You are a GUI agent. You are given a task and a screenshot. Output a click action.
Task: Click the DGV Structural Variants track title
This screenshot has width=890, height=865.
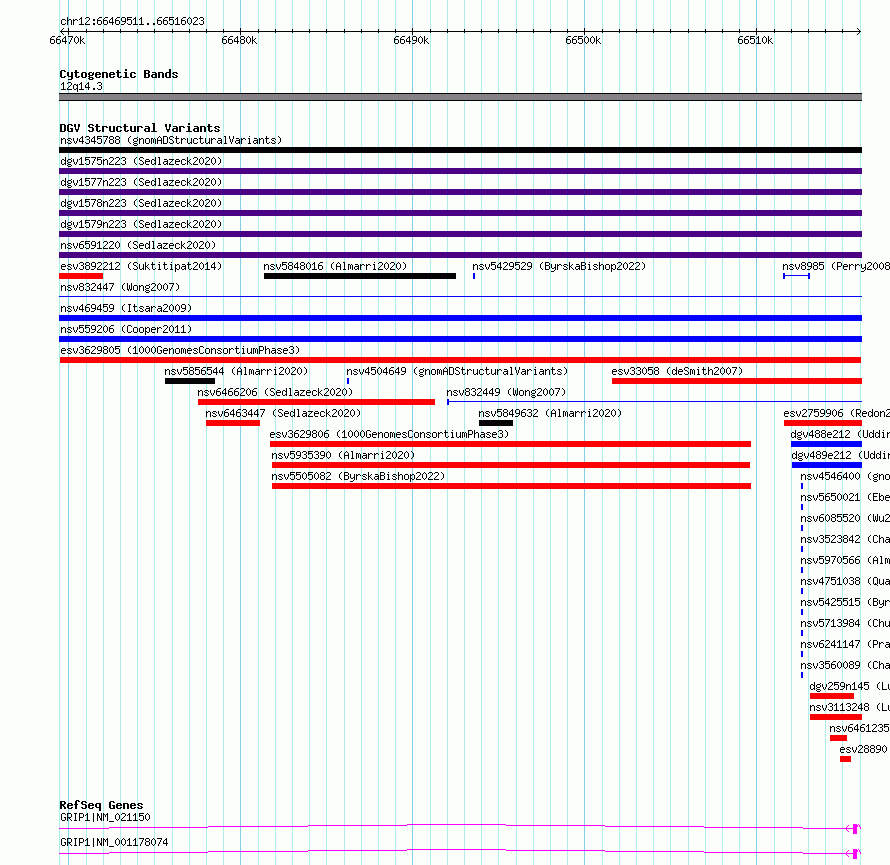point(140,128)
